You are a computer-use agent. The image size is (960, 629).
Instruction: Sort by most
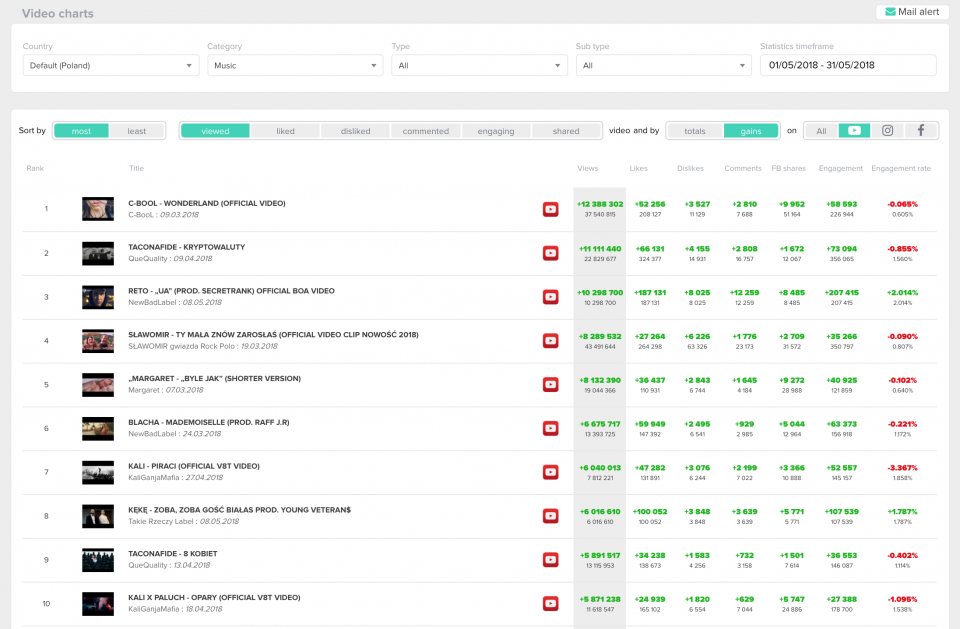pyautogui.click(x=81, y=131)
